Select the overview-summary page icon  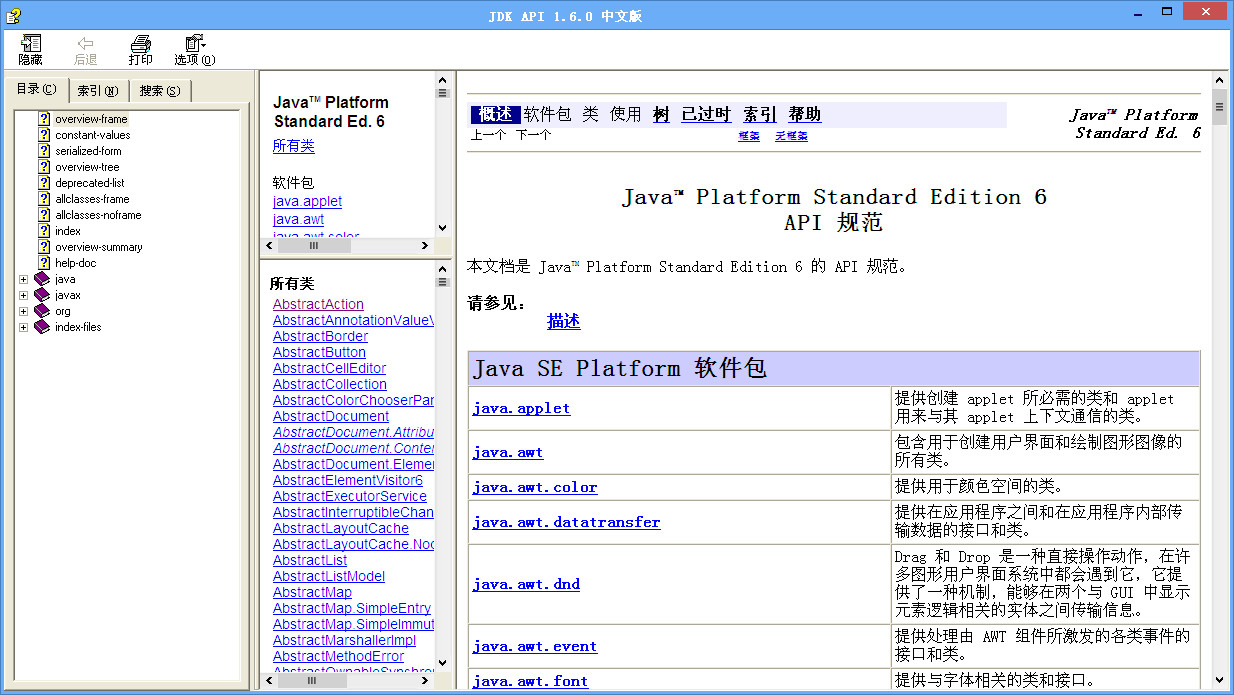point(44,247)
